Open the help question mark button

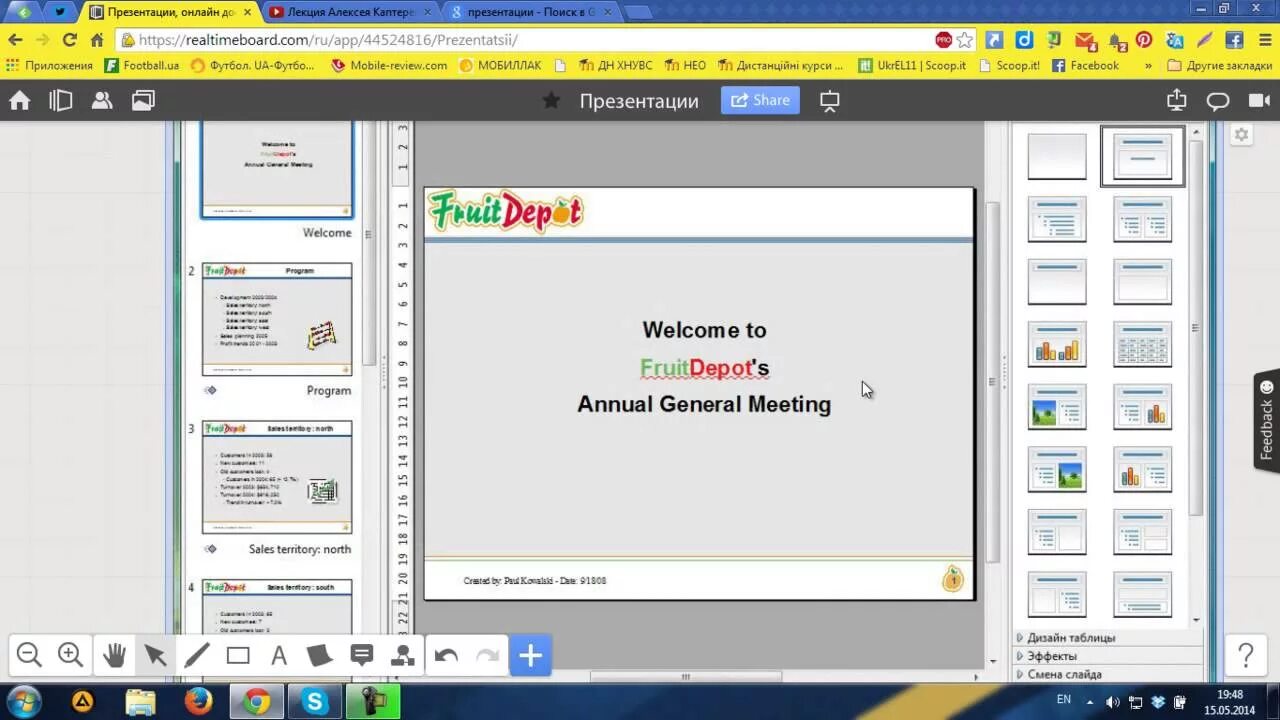[1246, 656]
